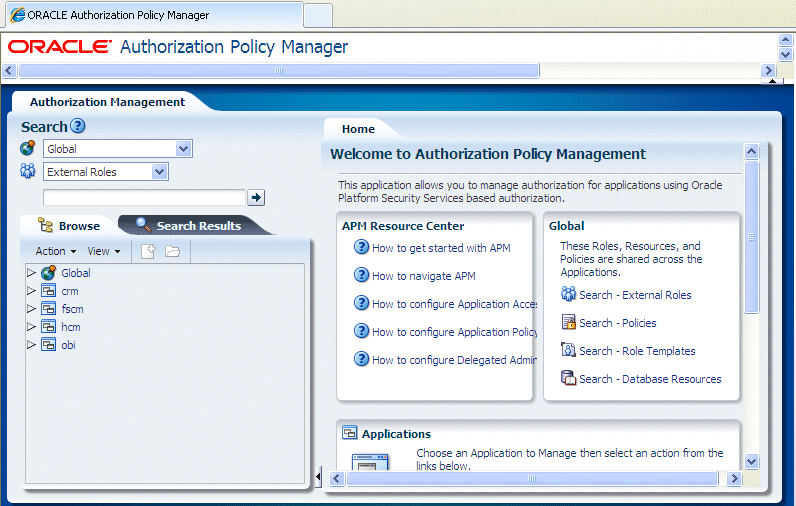Click Home pane scroll up arrow
The height and width of the screenshot is (506, 796).
[x=751, y=151]
